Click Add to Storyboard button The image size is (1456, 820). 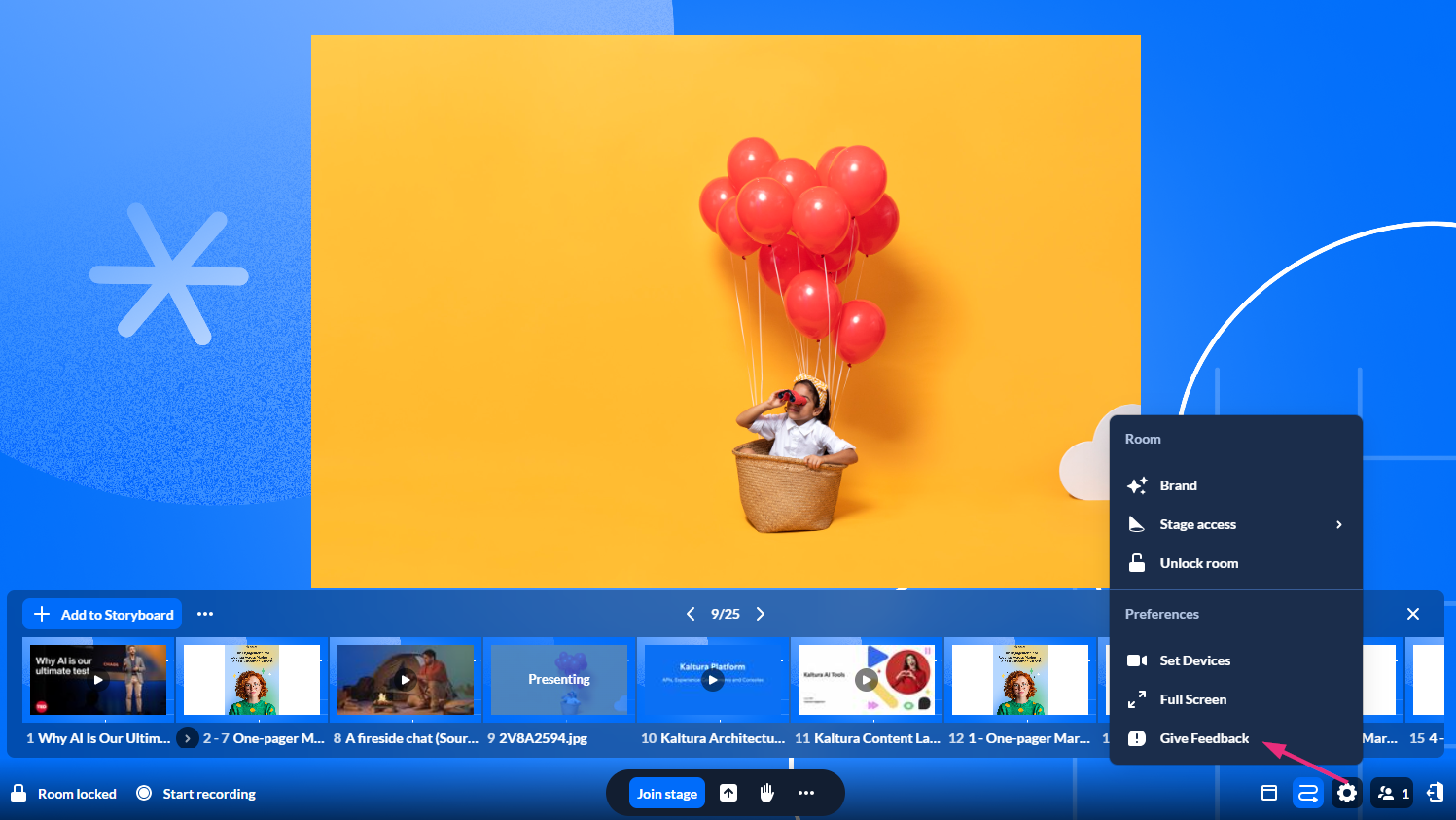(x=102, y=614)
